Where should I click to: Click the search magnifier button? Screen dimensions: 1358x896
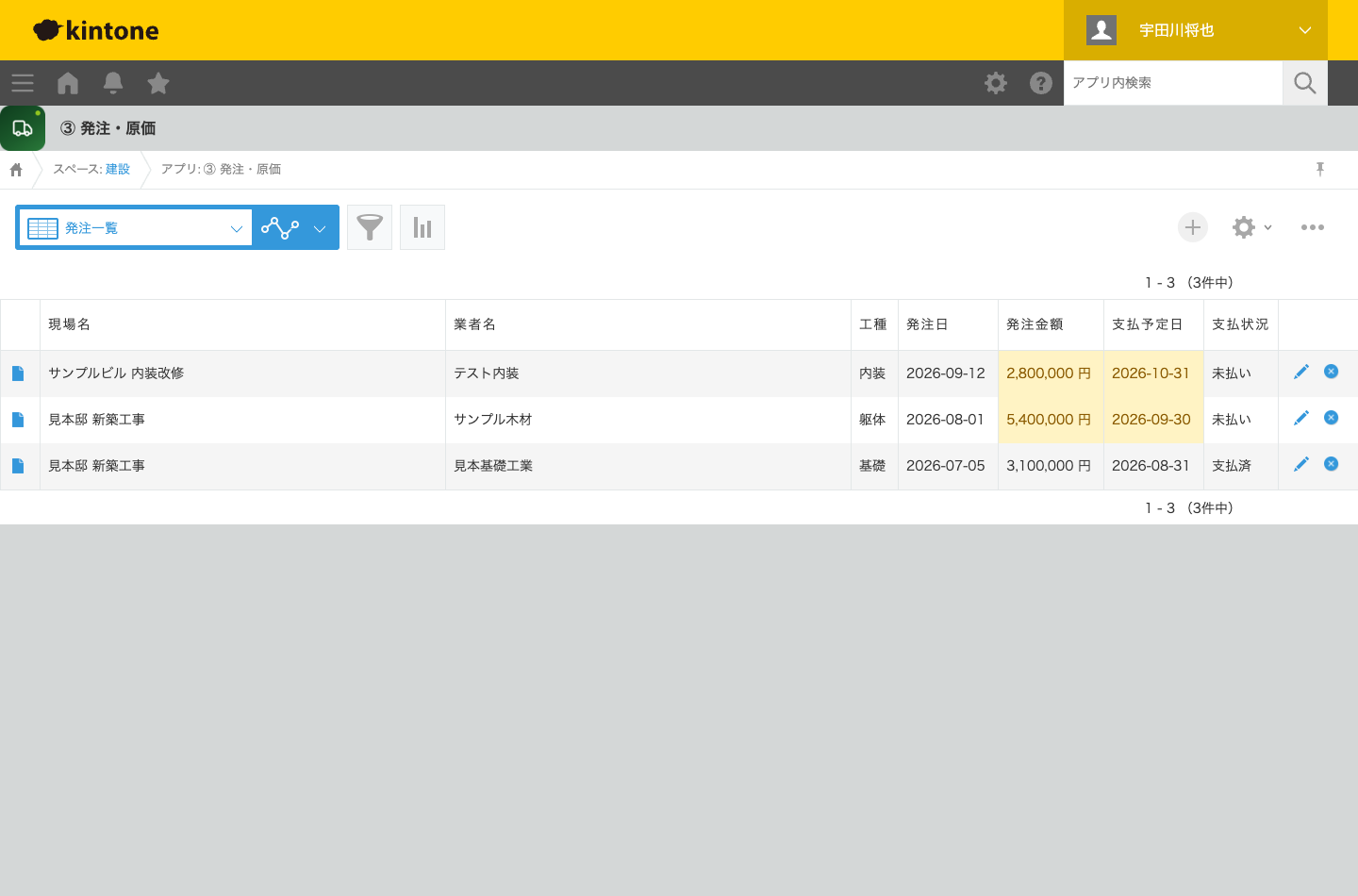1305,83
